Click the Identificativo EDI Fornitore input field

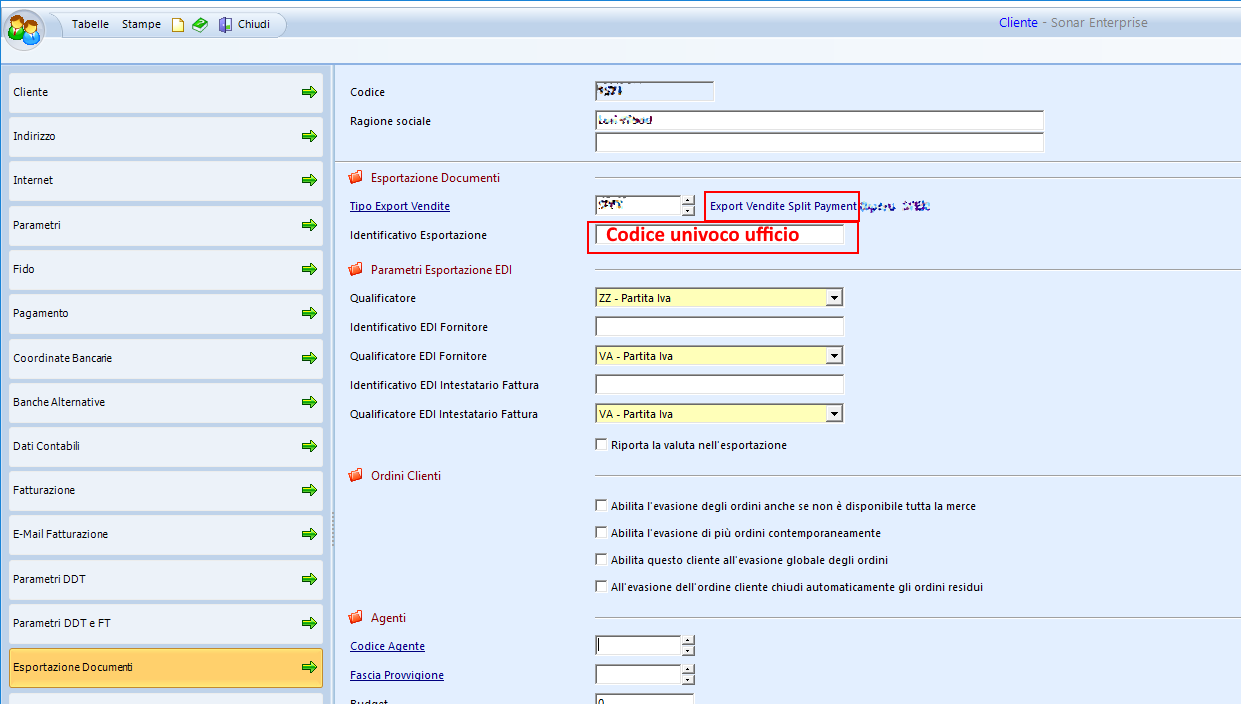point(719,327)
